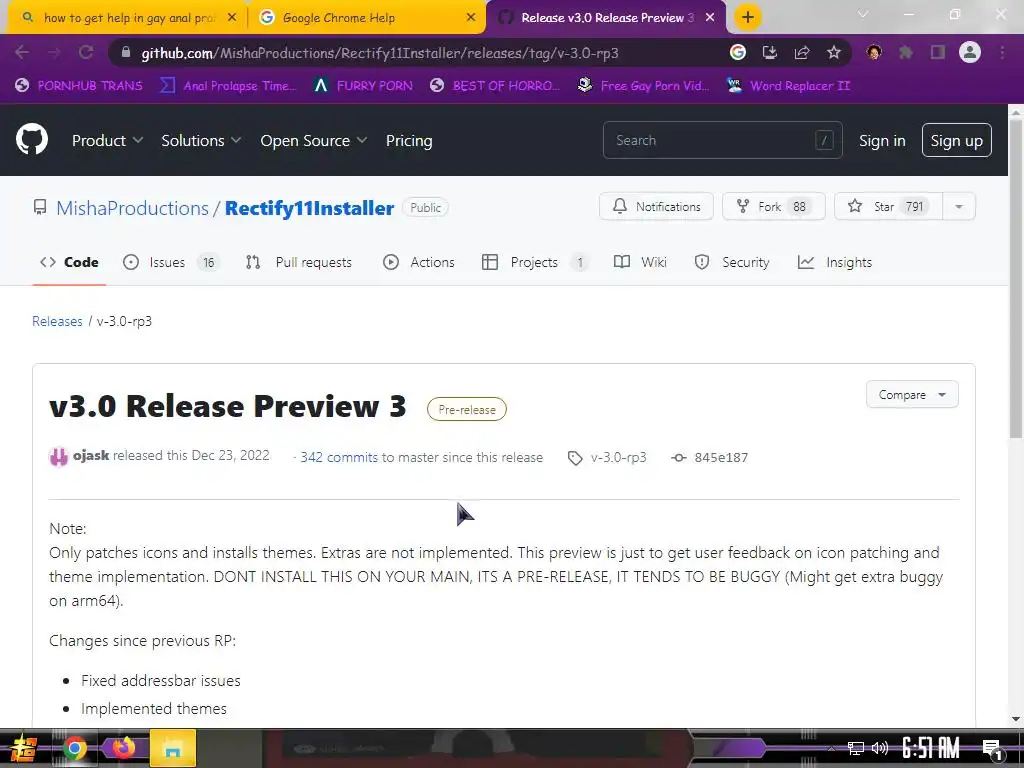Select the Code tab

pos(69,262)
